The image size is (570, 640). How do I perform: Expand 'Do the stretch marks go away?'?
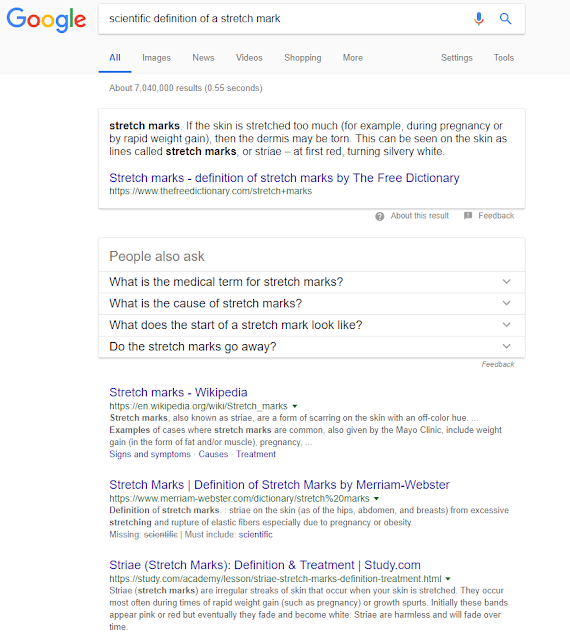312,347
